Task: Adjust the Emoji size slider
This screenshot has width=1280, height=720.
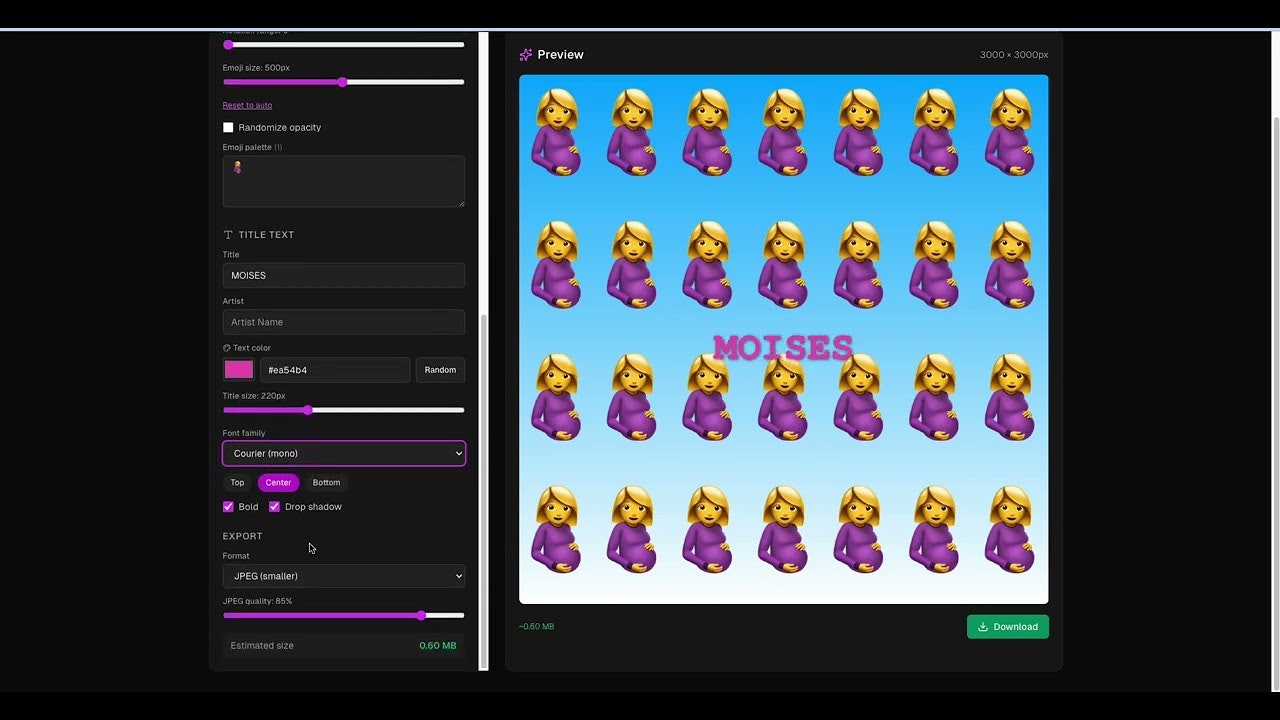Action: pyautogui.click(x=344, y=82)
